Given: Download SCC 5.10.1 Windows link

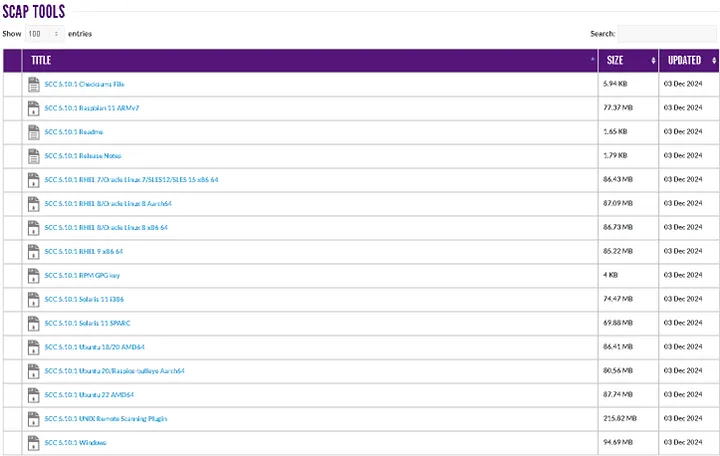Looking at the screenshot, I should (x=76, y=442).
